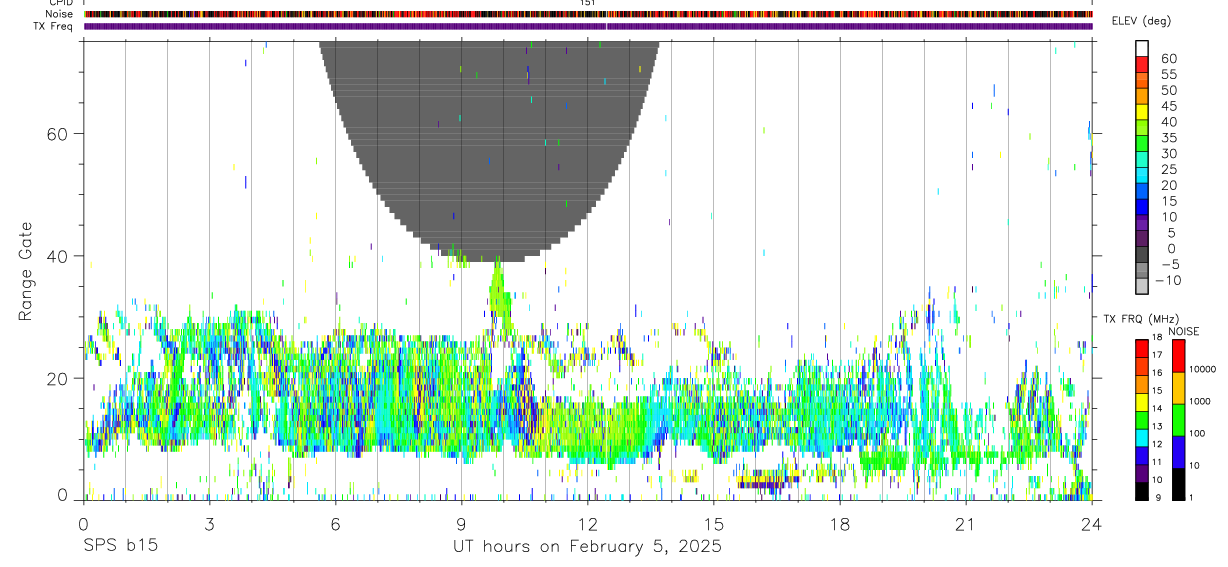
Task: Pick the orange segment of NOISE colorbar
Action: pos(1178,388)
